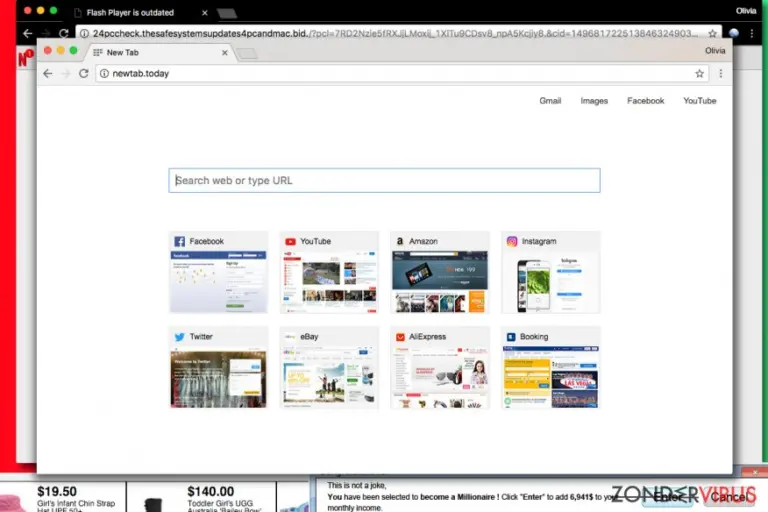Open the YouTube shortcut tile
This screenshot has height=512, width=768.
(329, 272)
